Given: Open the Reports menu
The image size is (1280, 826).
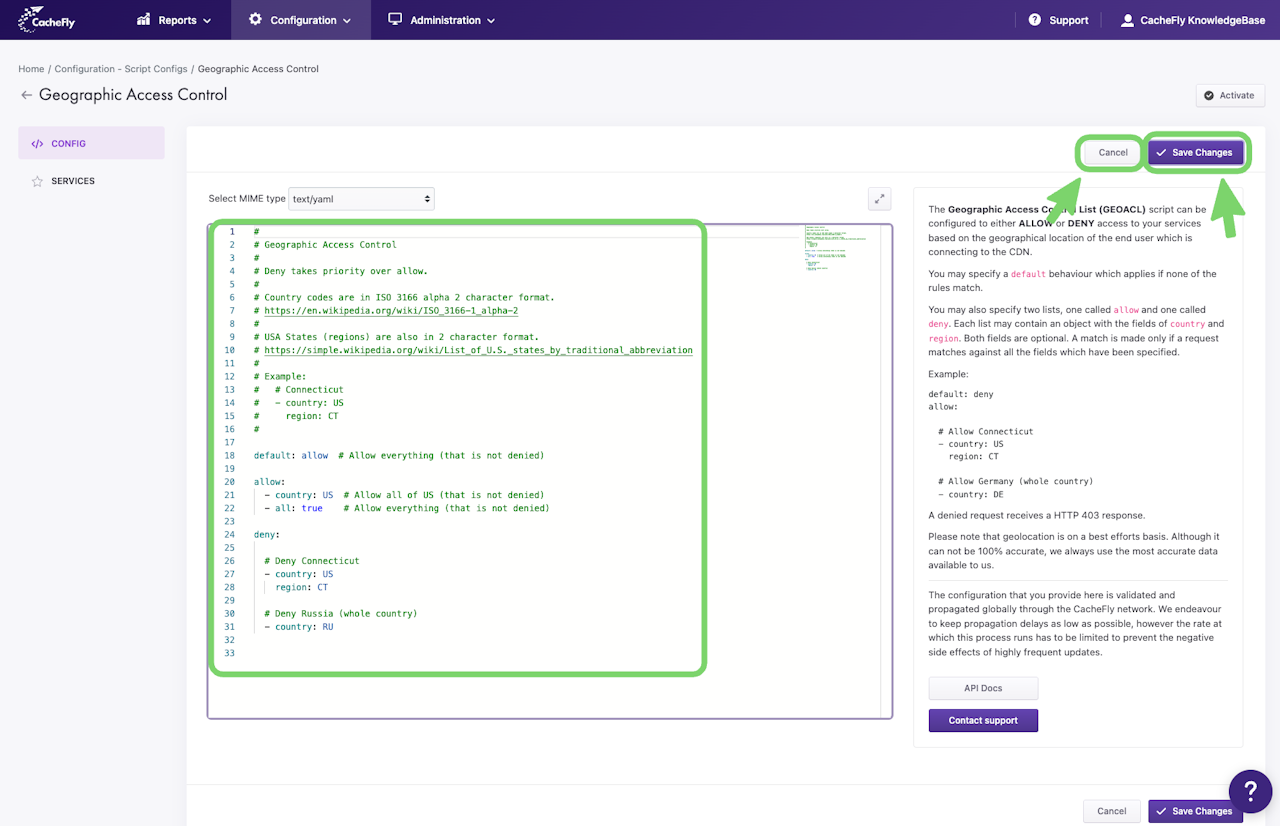Looking at the screenshot, I should [x=174, y=20].
